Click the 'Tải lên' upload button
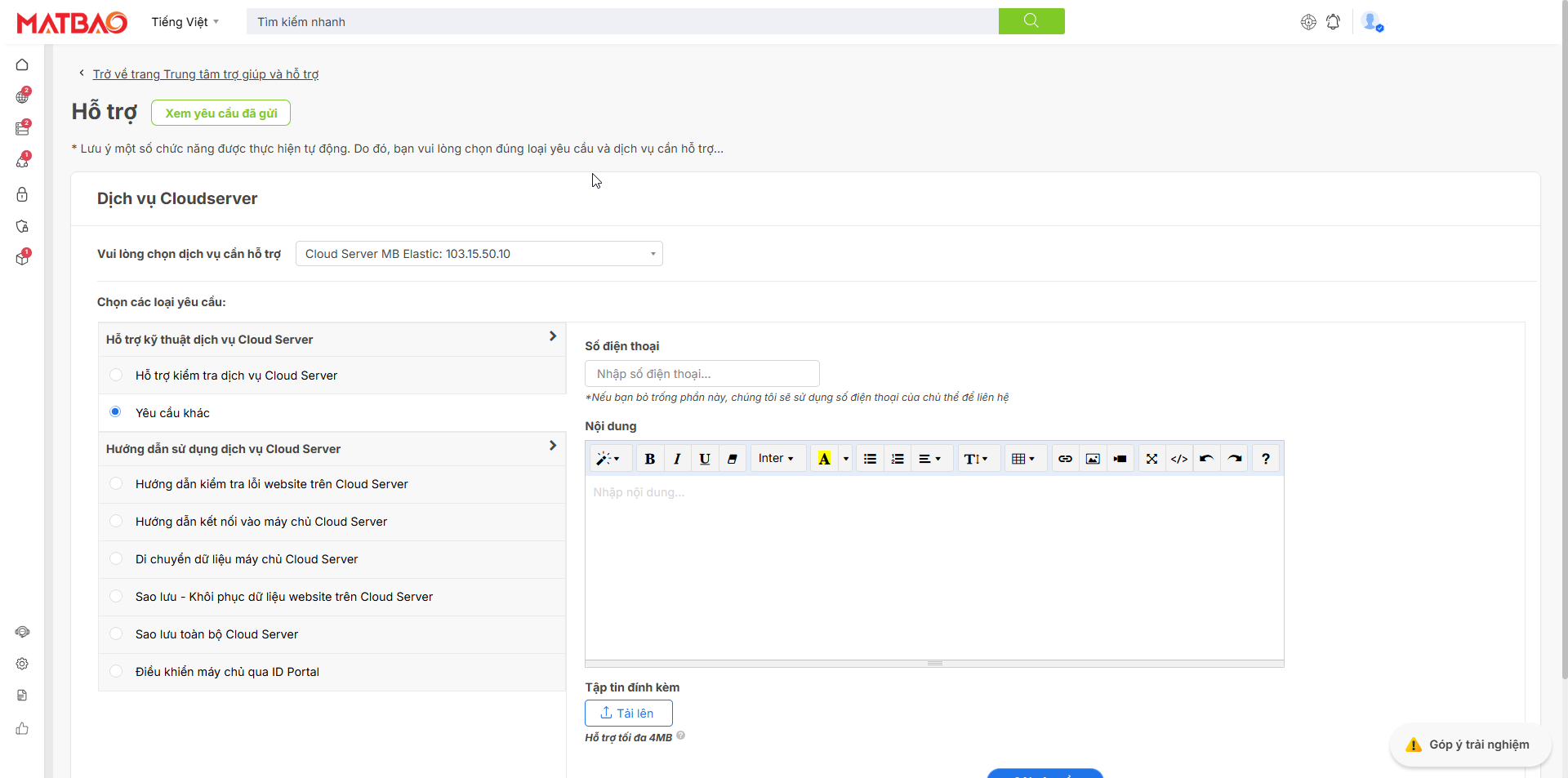This screenshot has width=1568, height=778. pos(628,713)
